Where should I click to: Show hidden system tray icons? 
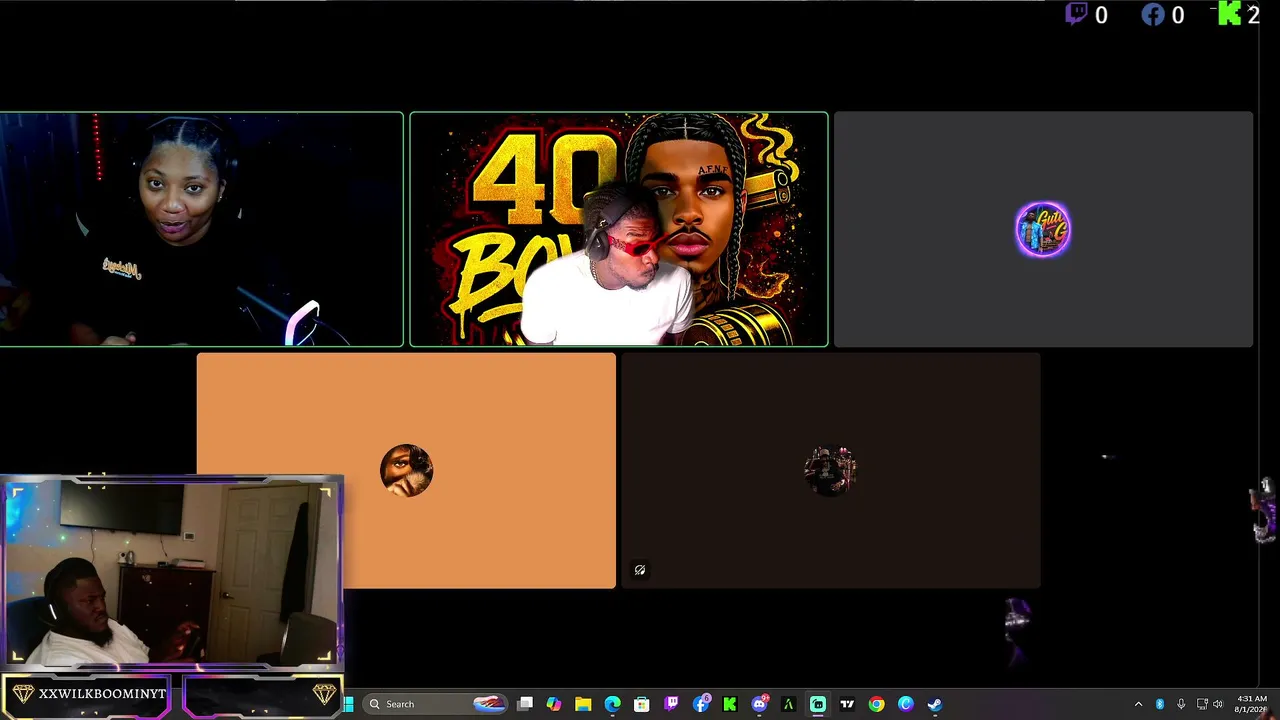1138,704
